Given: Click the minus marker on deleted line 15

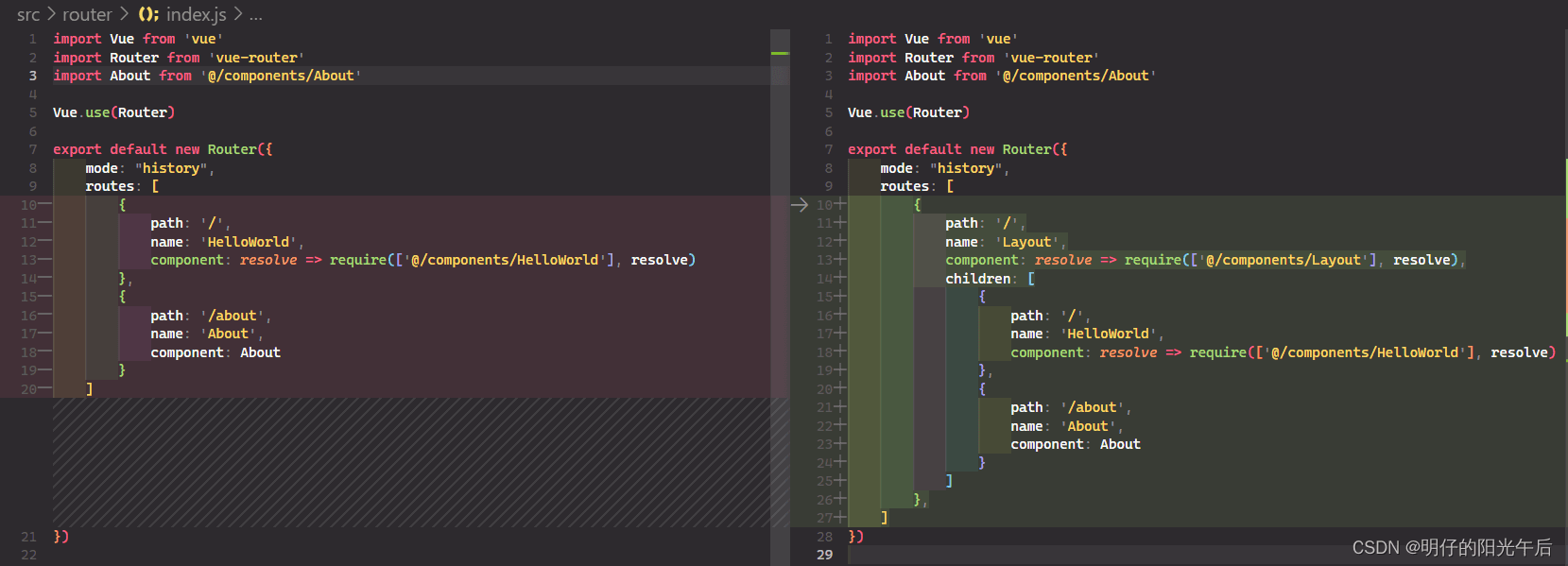Looking at the screenshot, I should coord(45,297).
